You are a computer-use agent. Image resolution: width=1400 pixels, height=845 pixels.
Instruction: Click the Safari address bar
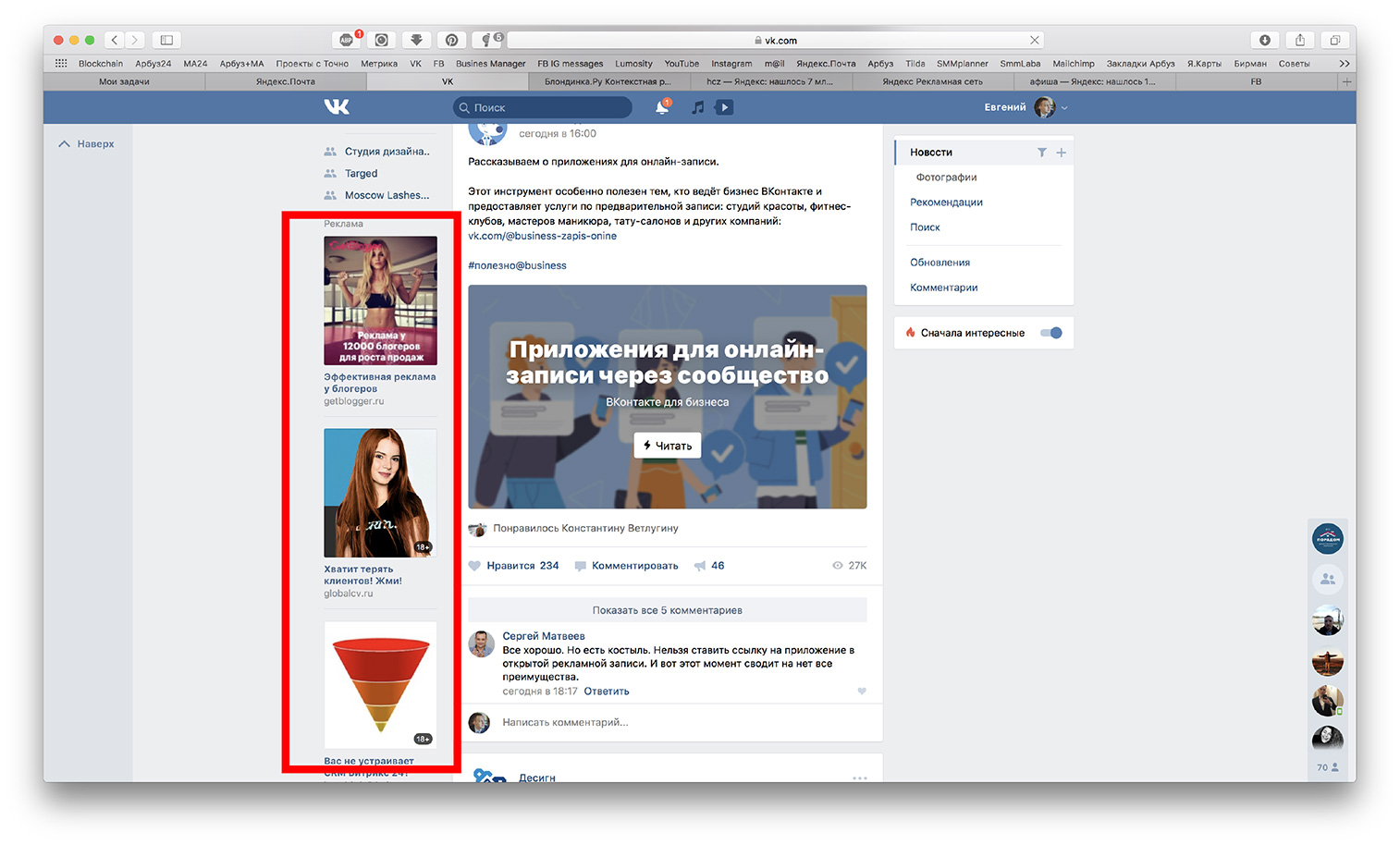[775, 40]
